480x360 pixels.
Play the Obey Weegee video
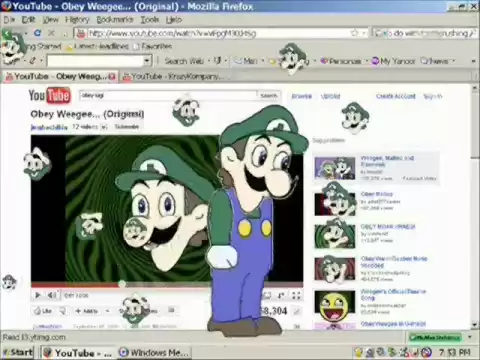(38, 295)
